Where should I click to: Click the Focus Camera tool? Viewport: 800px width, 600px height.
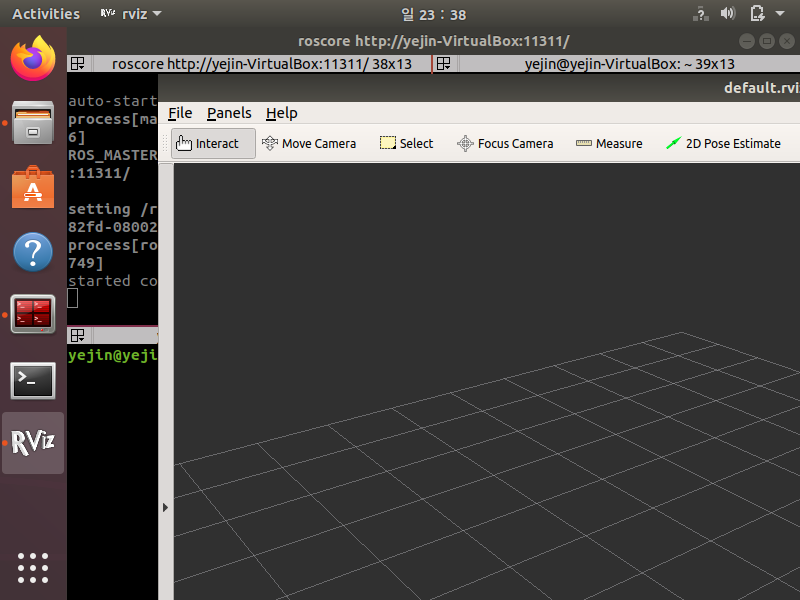505,143
